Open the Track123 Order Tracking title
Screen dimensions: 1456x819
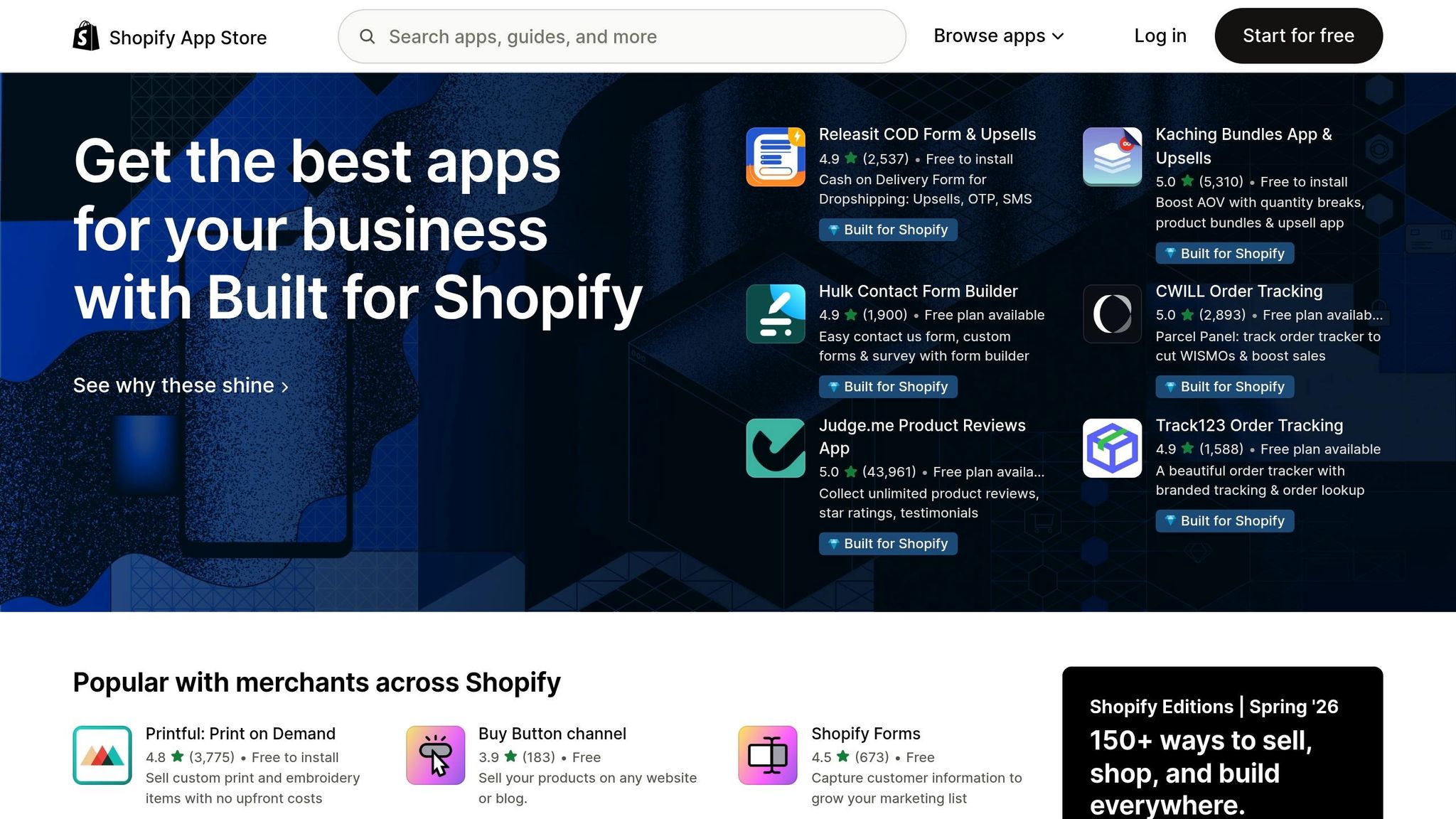[x=1249, y=426]
